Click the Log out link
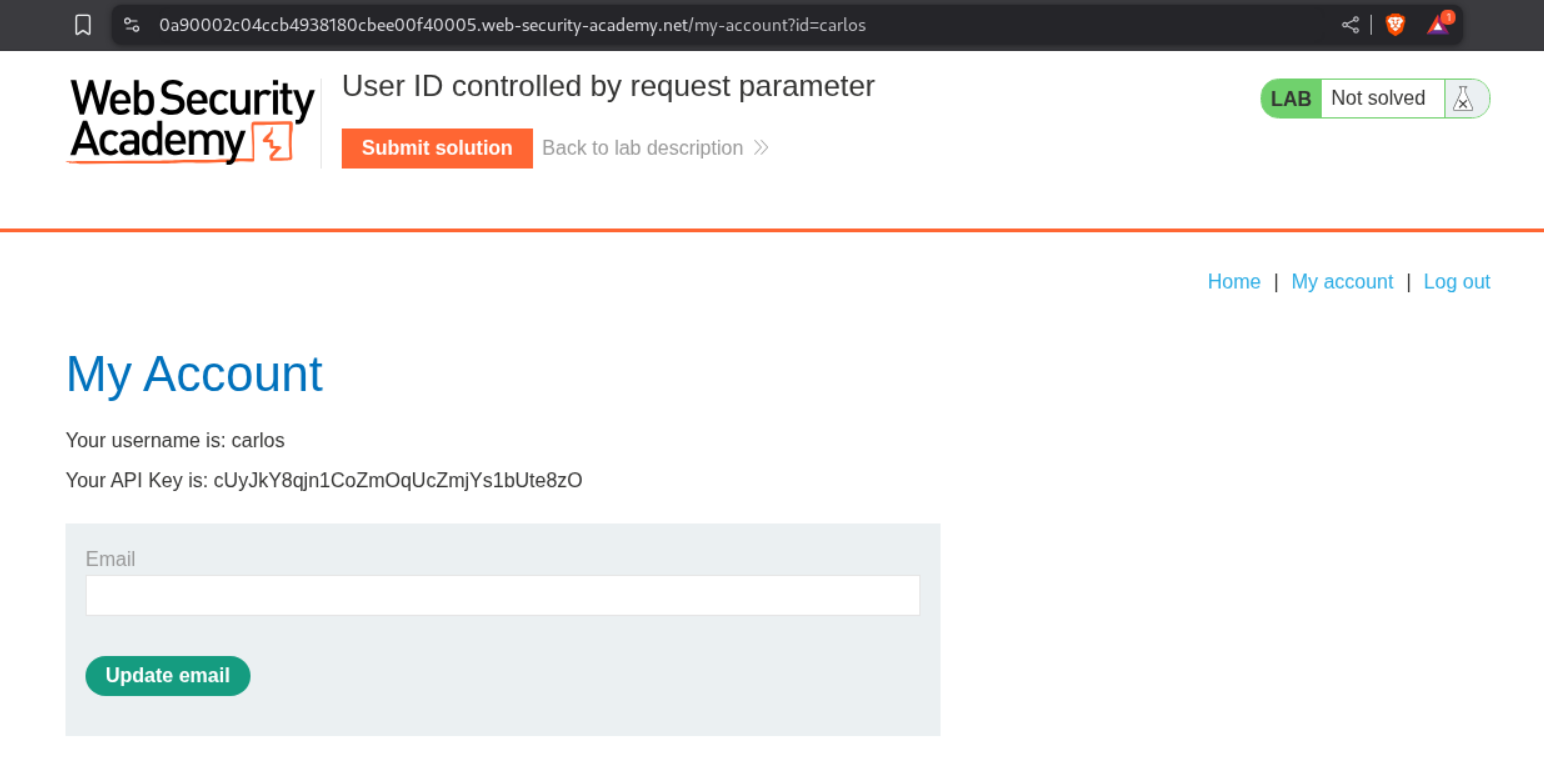Viewport: 1544px width, 772px height. pos(1456,282)
